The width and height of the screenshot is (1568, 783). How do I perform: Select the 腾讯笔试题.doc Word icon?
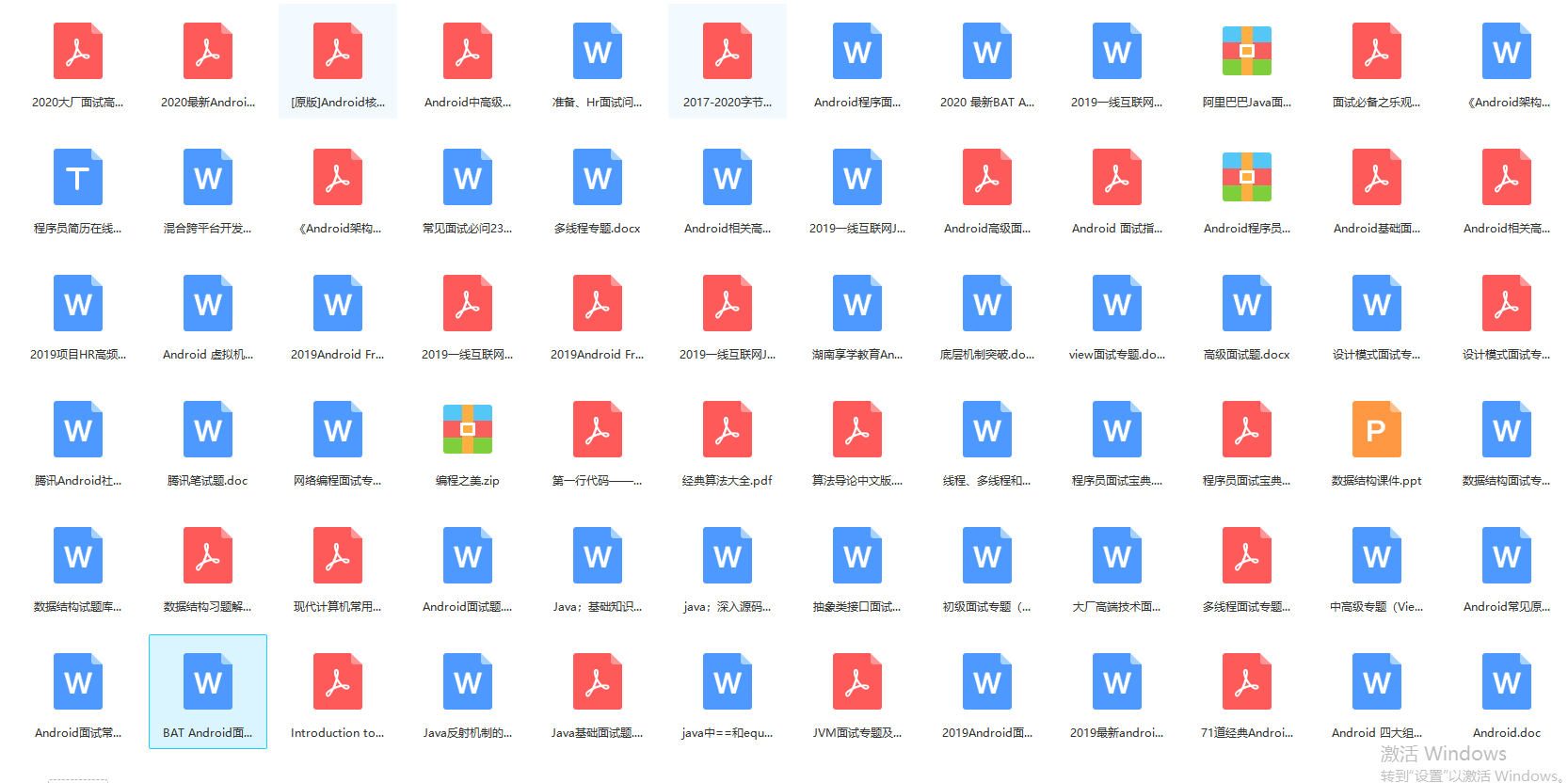point(208,429)
